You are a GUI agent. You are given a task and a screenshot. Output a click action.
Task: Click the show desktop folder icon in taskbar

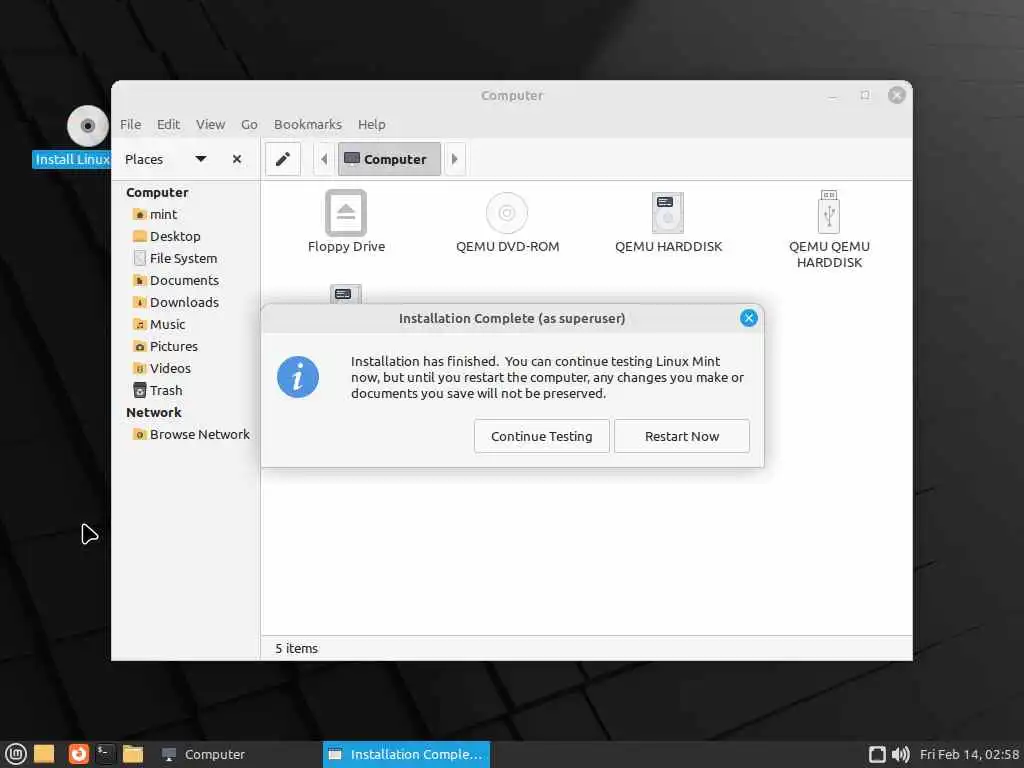[x=44, y=754]
